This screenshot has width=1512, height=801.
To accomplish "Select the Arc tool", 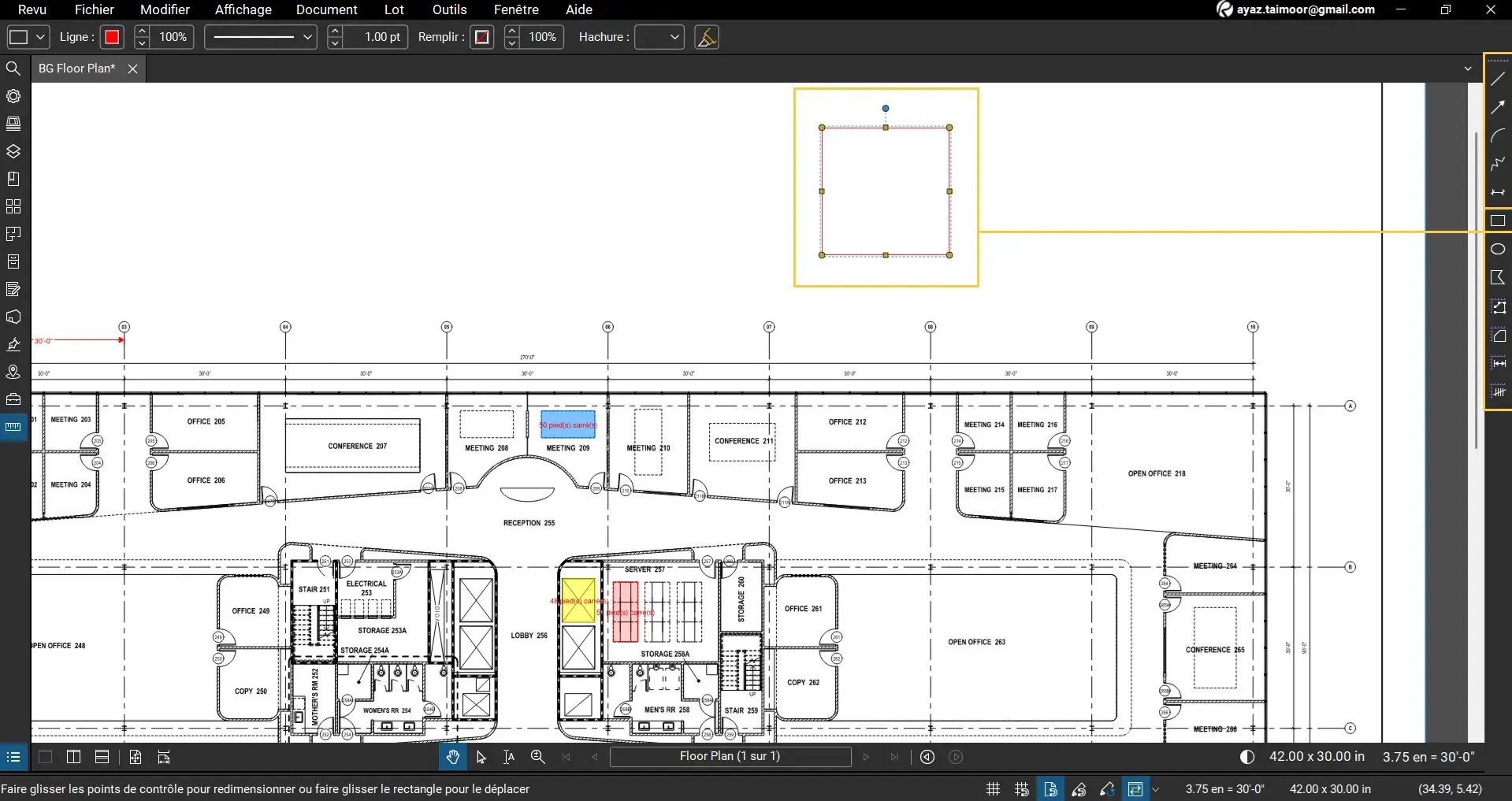I will (1498, 135).
